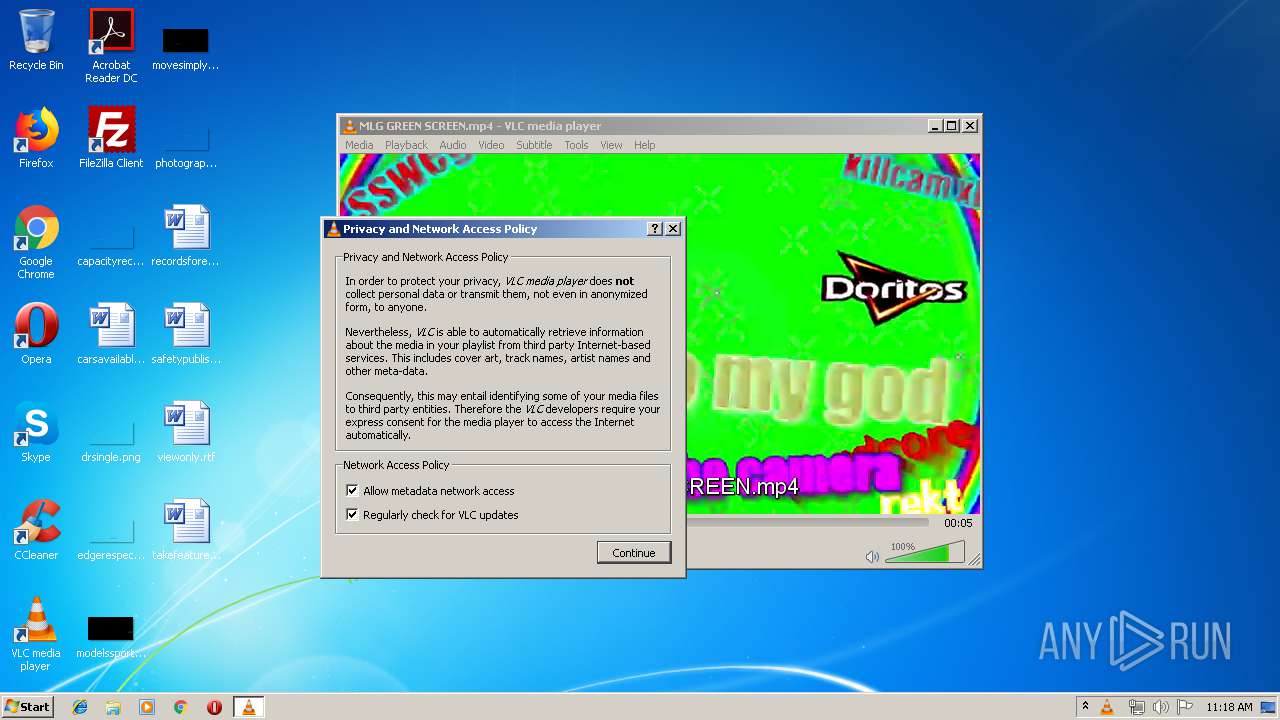Launch Acrobat Reader DC shortcut
The height and width of the screenshot is (720, 1280).
pyautogui.click(x=111, y=46)
